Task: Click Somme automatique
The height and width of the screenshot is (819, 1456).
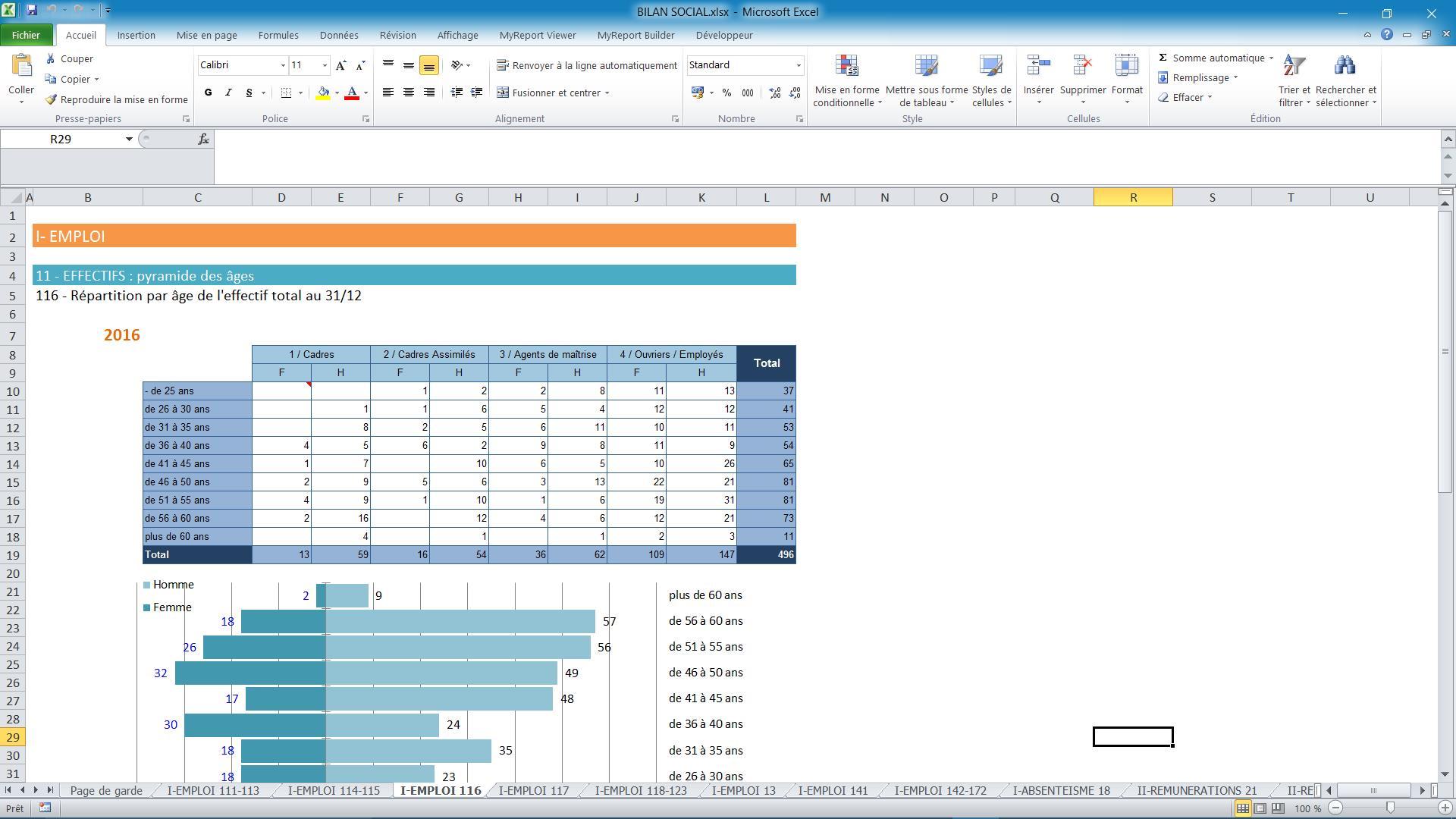Action: click(1211, 58)
